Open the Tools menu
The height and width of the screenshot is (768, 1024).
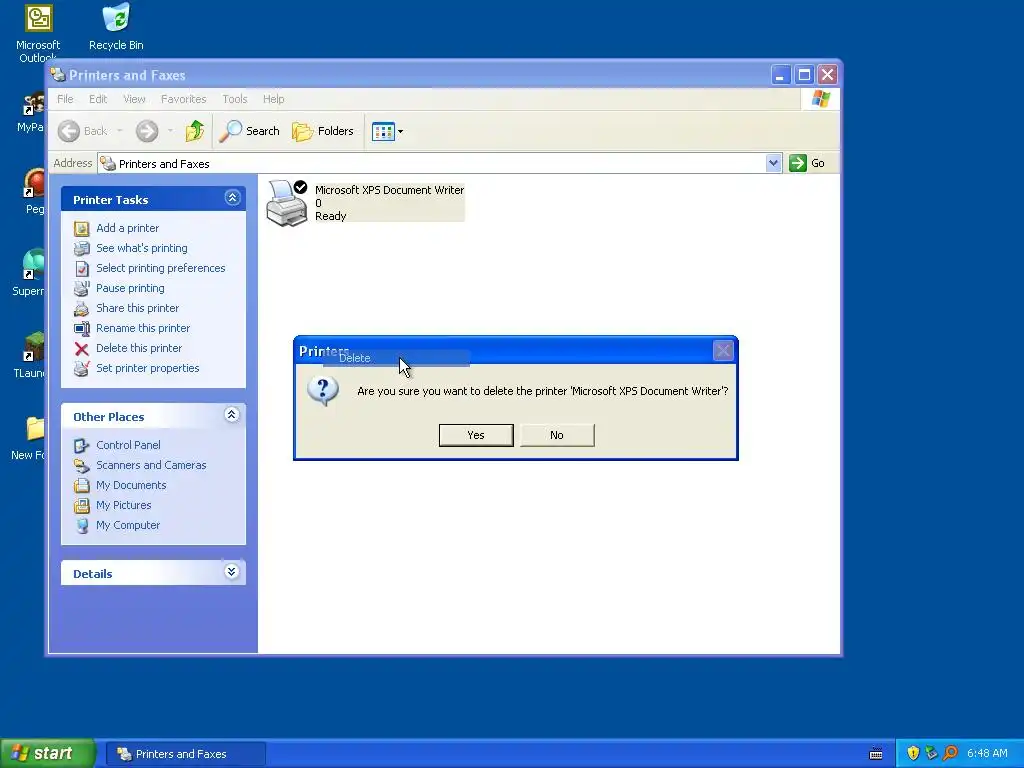click(234, 99)
